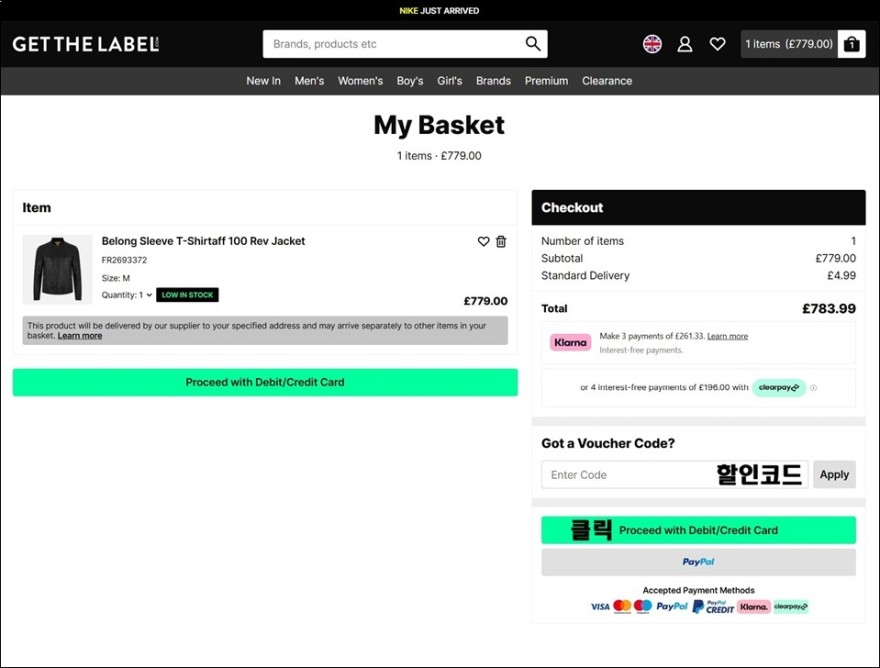Open the Men's menu
880x668 pixels.
click(309, 81)
